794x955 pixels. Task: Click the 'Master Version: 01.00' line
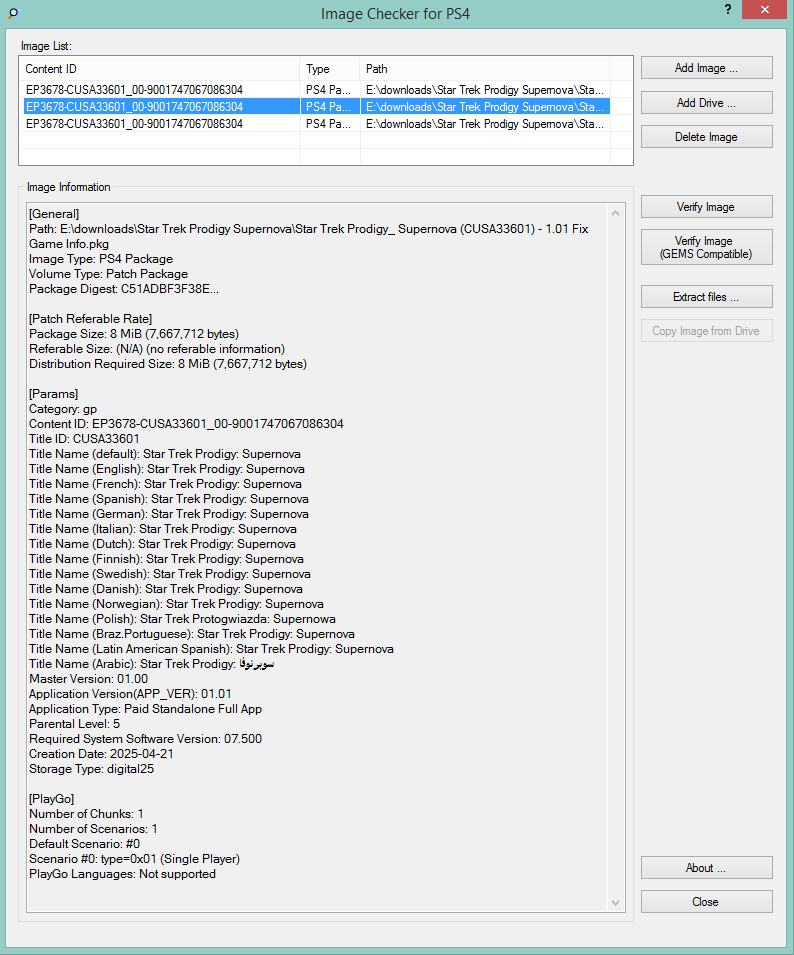88,678
